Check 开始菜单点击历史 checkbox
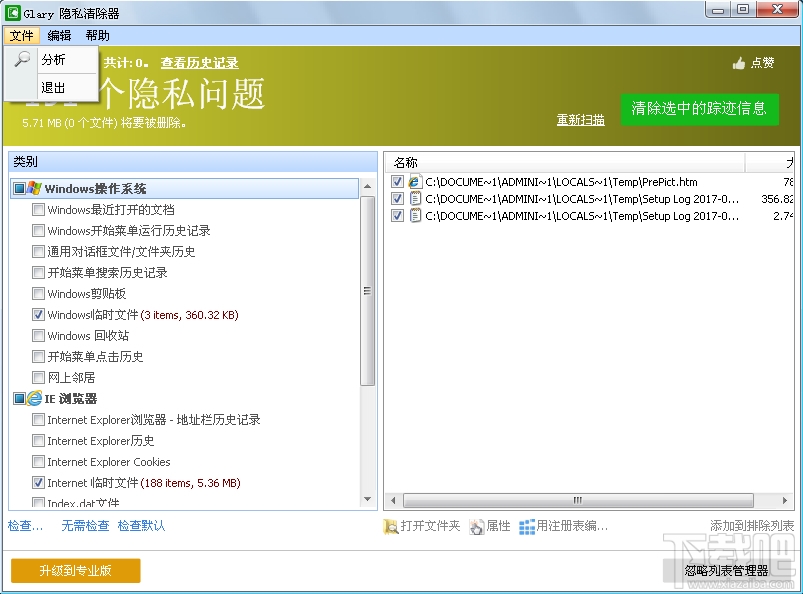803x594 pixels. pyautogui.click(x=38, y=356)
